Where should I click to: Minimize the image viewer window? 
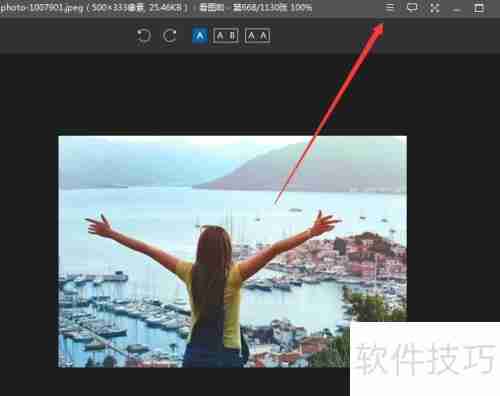tap(456, 10)
